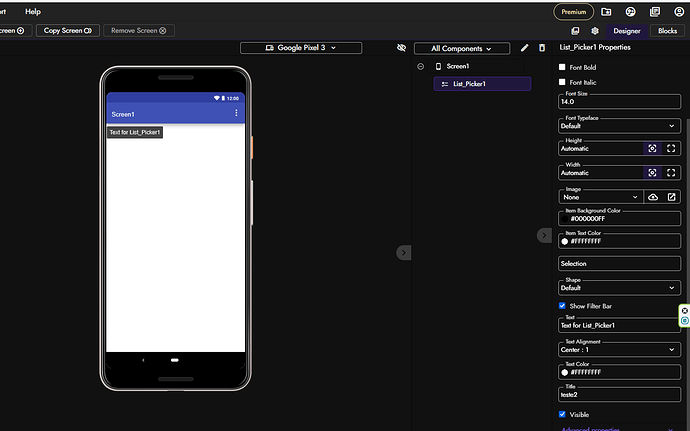Toggle hidden components eye icon
Screen dimensions: 690x431
(x=401, y=48)
